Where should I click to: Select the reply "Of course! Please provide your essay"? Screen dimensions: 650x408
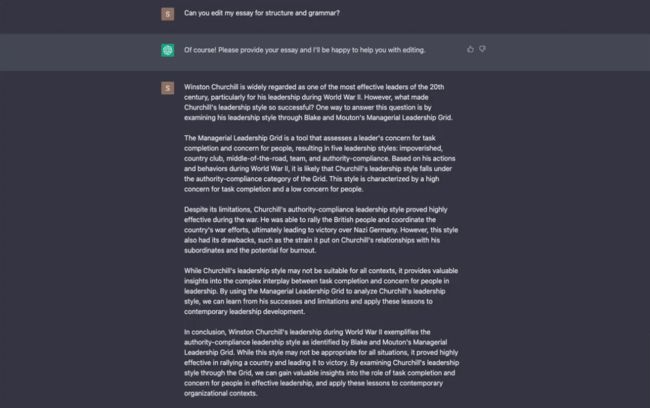(x=305, y=50)
